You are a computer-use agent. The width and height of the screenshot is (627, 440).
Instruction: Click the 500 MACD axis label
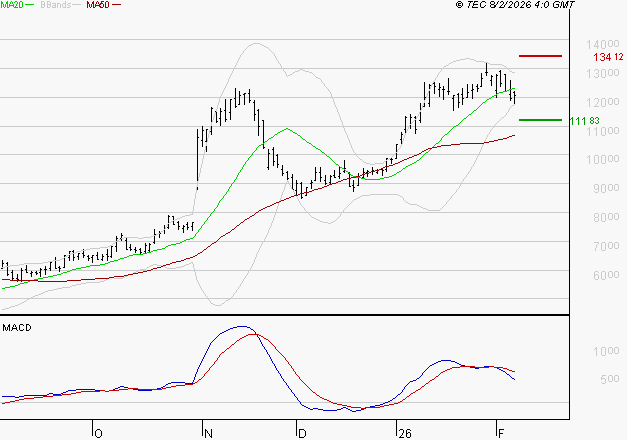tap(610, 379)
